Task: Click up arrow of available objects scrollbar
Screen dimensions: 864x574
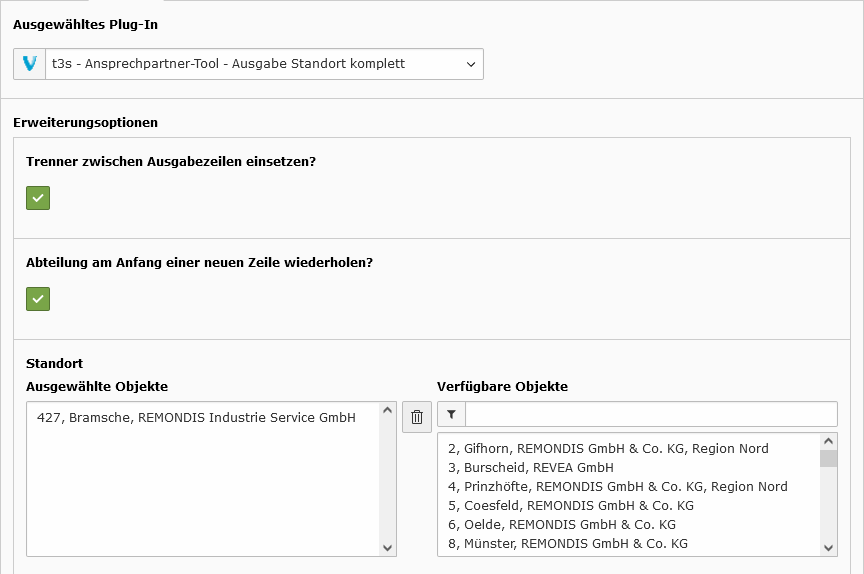Action: [x=828, y=441]
